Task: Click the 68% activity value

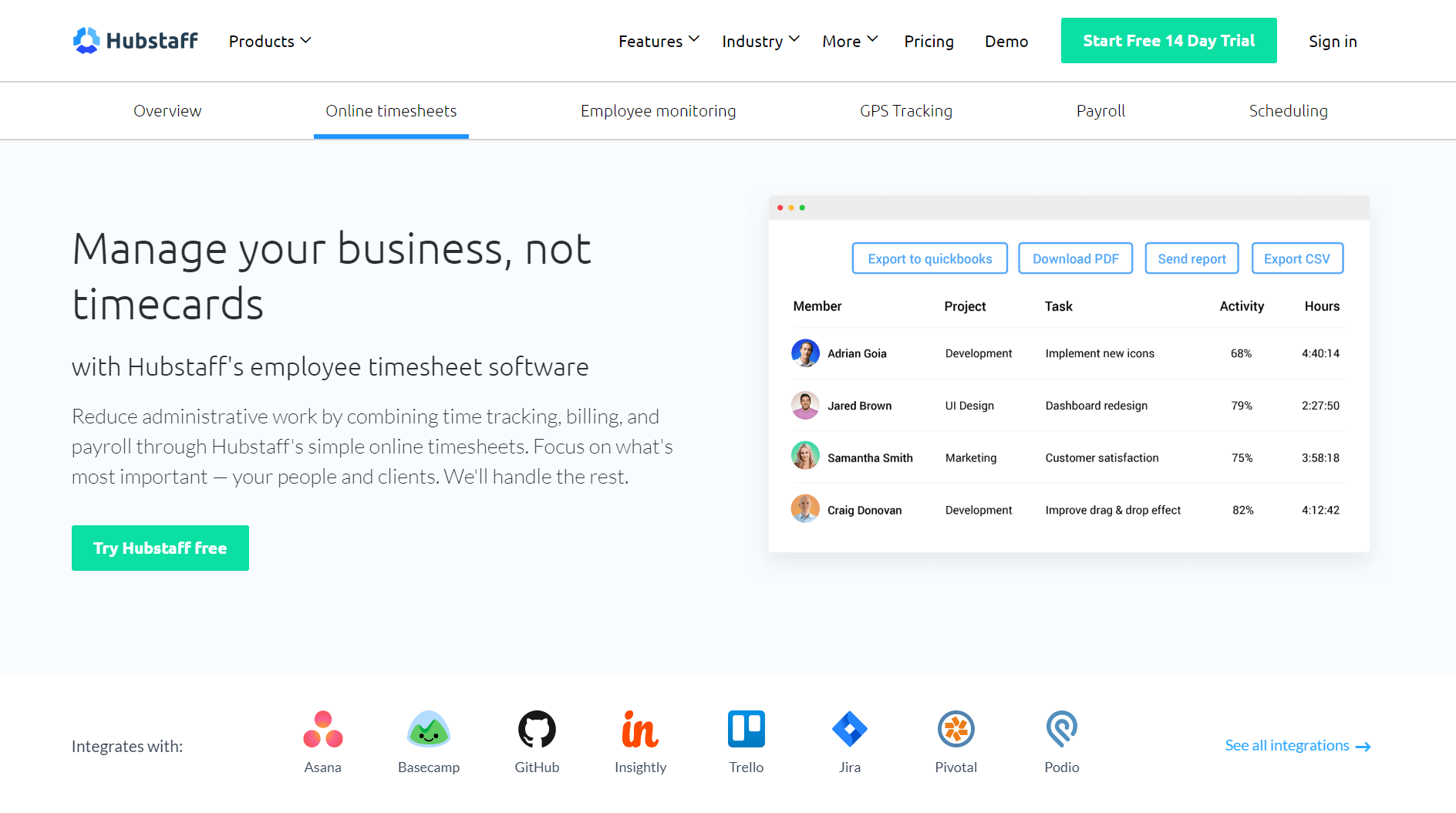Action: [x=1241, y=353]
